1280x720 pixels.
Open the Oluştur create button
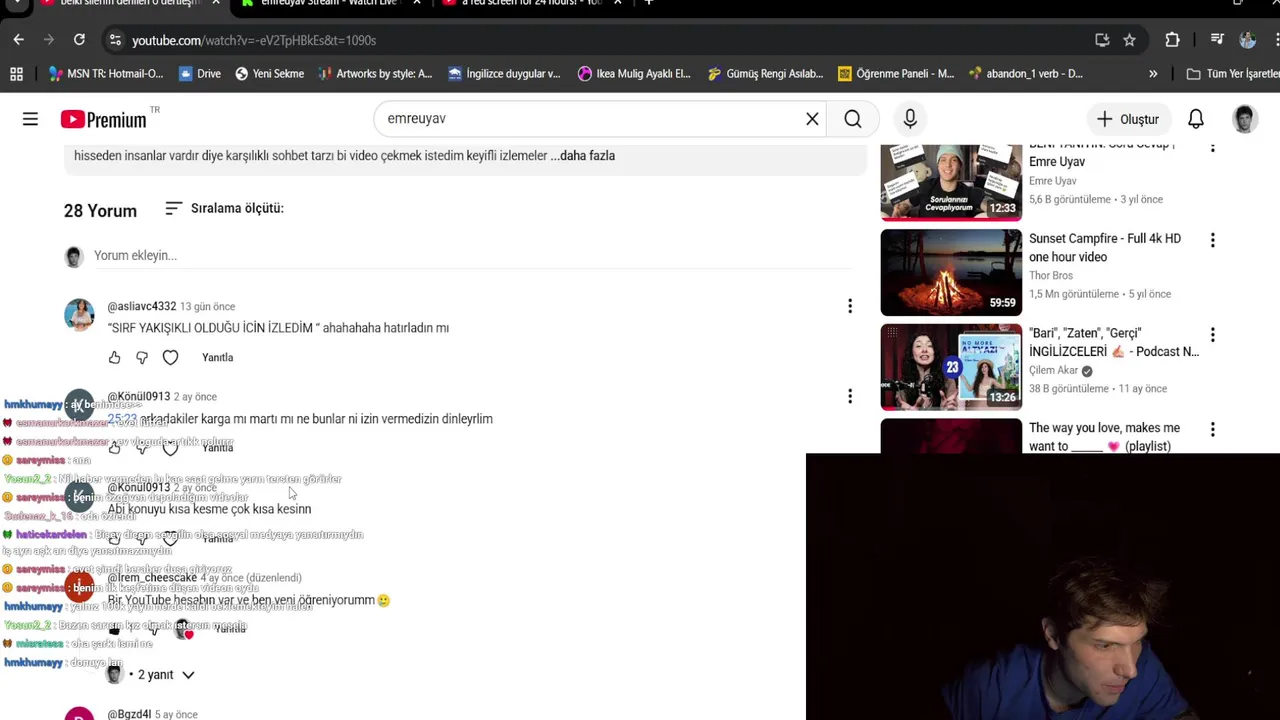pyautogui.click(x=1127, y=119)
